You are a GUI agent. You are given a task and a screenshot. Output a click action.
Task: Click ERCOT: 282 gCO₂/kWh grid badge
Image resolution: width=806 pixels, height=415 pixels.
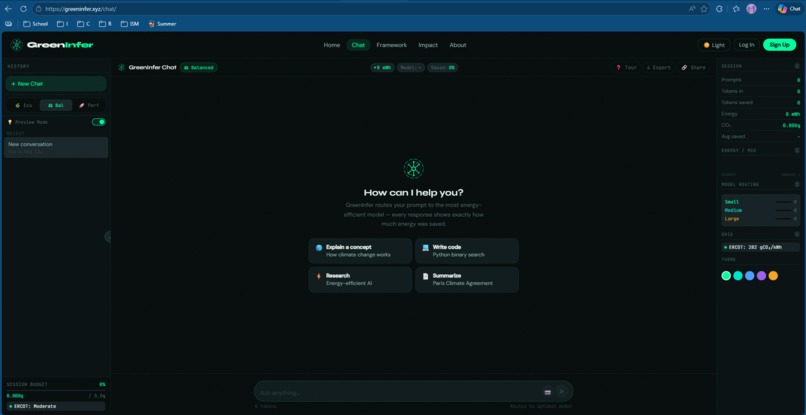760,247
